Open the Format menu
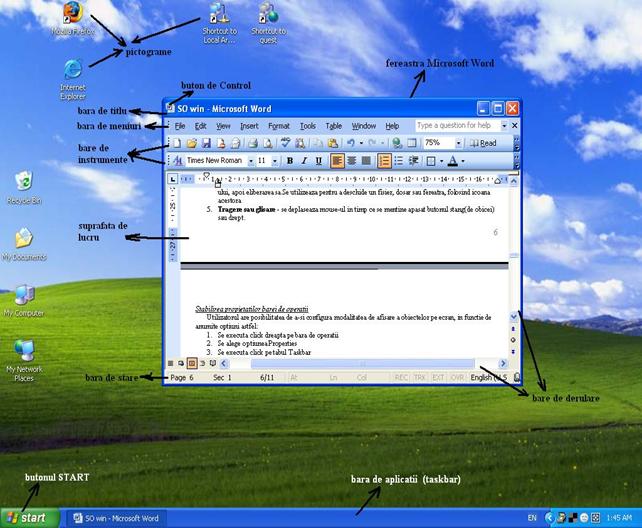642x528 pixels. [x=279, y=126]
